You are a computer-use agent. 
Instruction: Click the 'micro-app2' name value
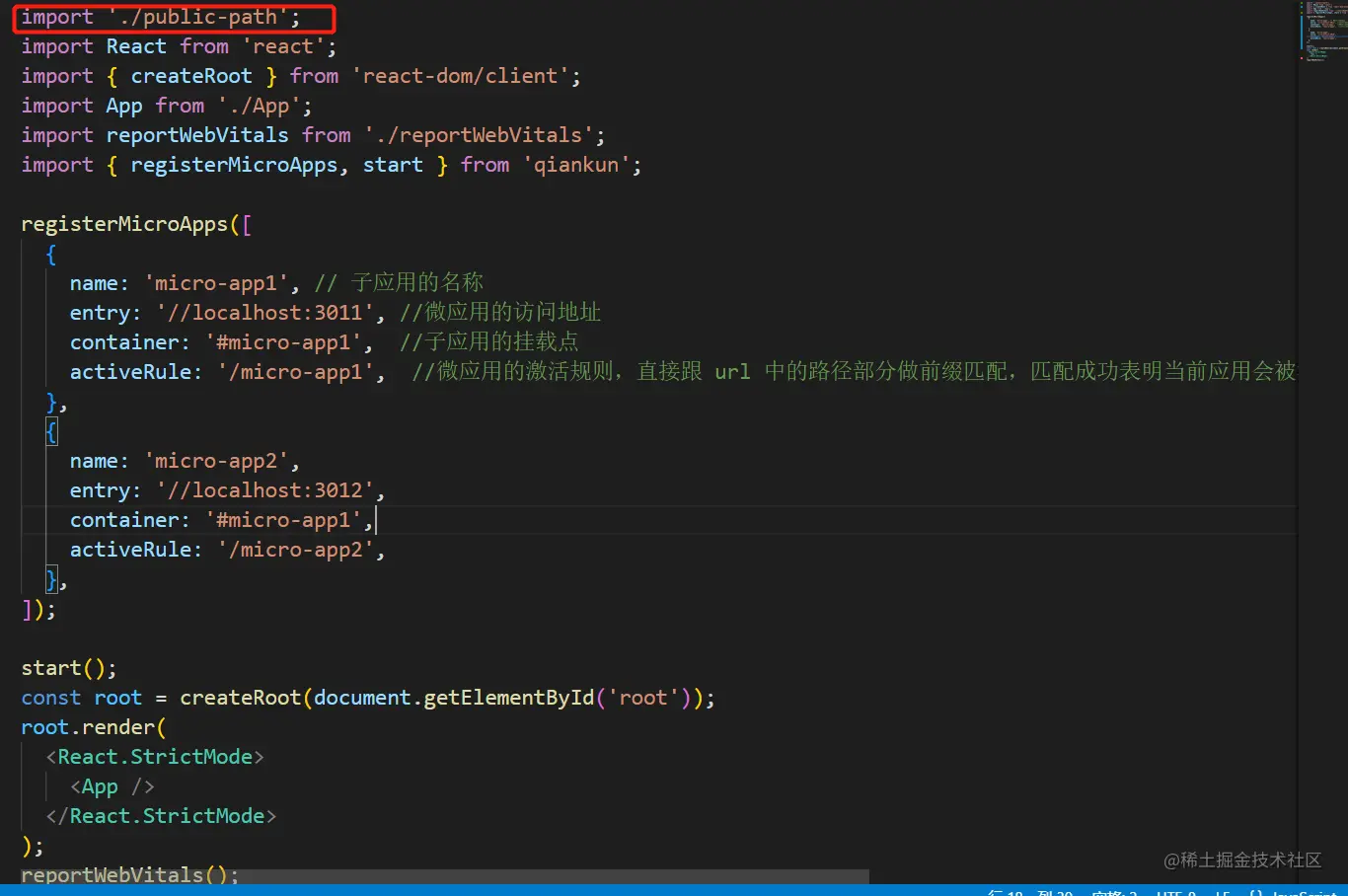click(216, 461)
